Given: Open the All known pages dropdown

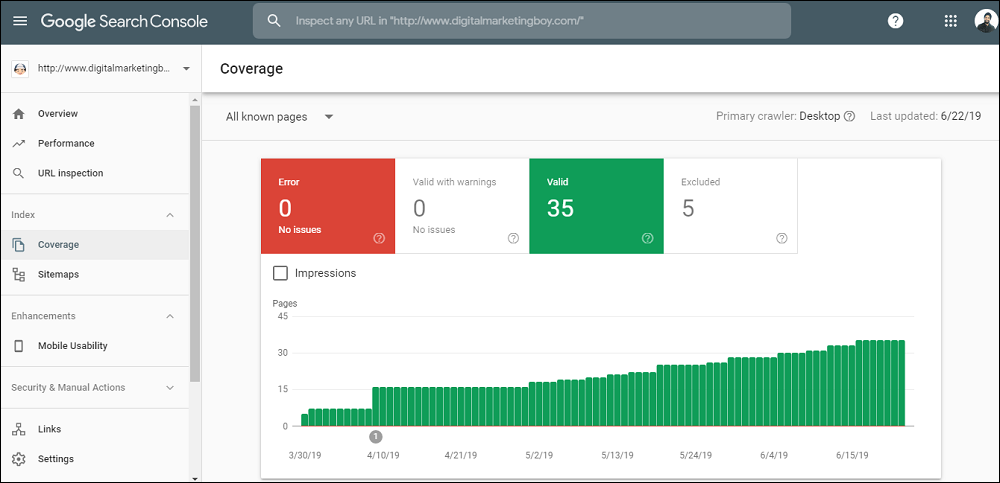Looking at the screenshot, I should pyautogui.click(x=279, y=117).
